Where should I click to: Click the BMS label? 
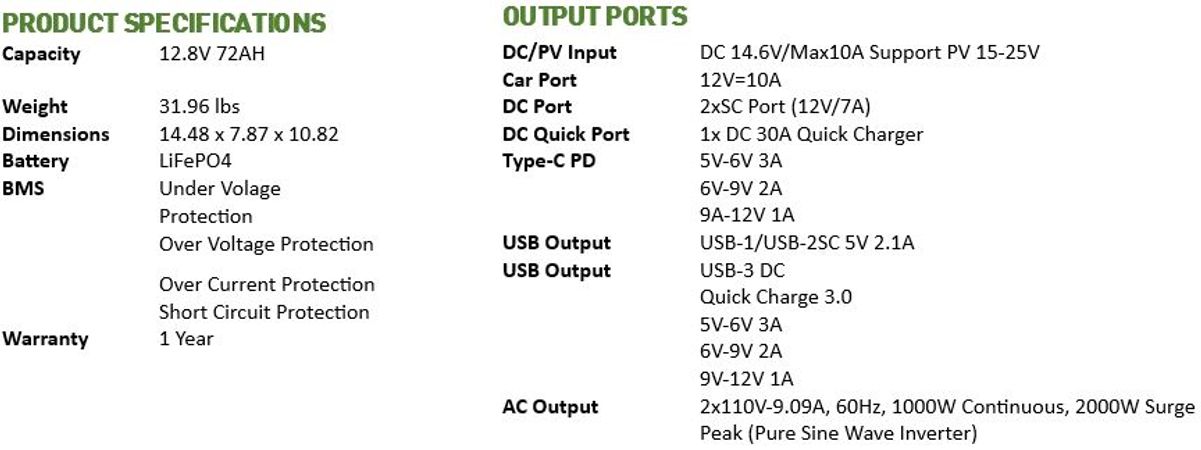click(23, 188)
